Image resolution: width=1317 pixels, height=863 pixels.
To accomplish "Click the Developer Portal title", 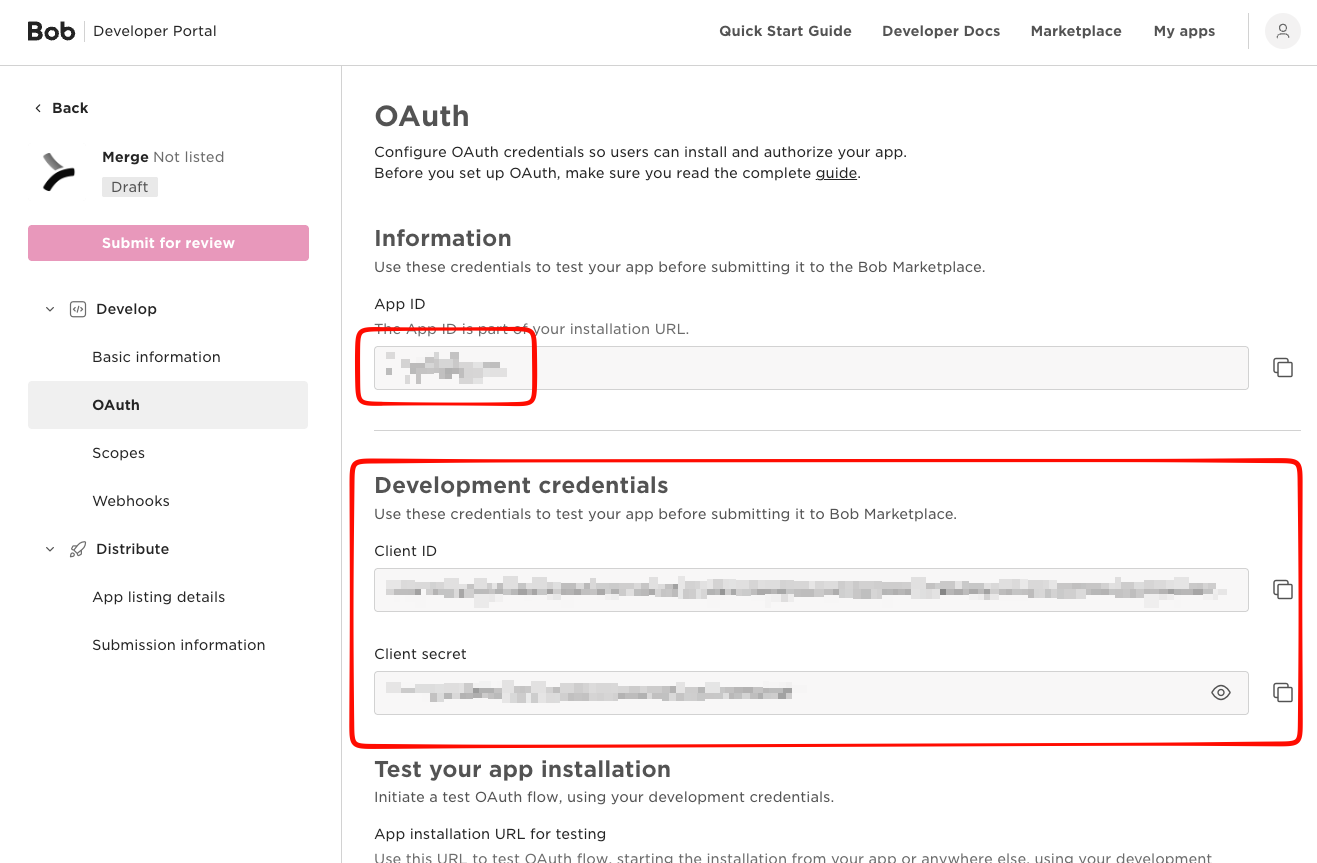I will tap(155, 31).
